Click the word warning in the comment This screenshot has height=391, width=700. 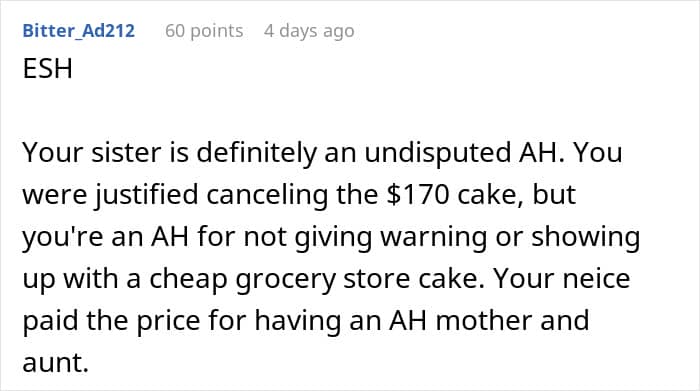pos(433,237)
